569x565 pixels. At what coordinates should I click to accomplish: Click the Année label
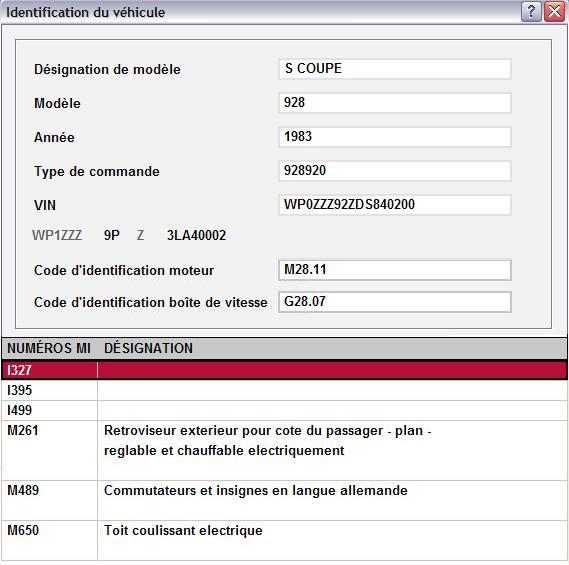tap(54, 138)
